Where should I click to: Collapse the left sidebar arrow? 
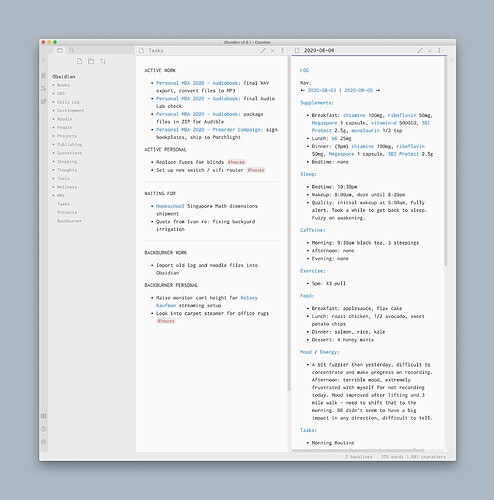(43, 60)
